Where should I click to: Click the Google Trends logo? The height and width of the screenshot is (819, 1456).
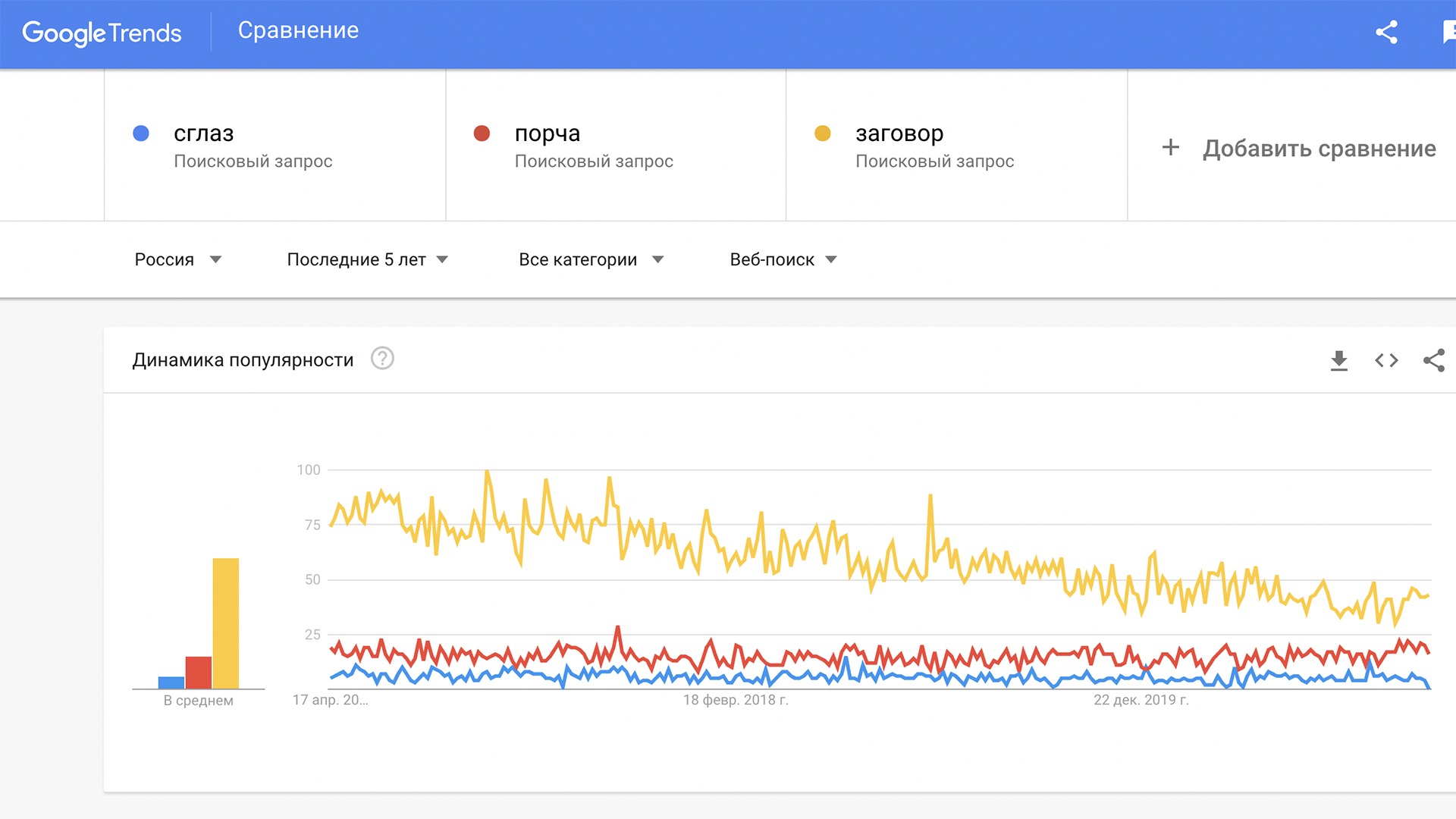click(102, 33)
